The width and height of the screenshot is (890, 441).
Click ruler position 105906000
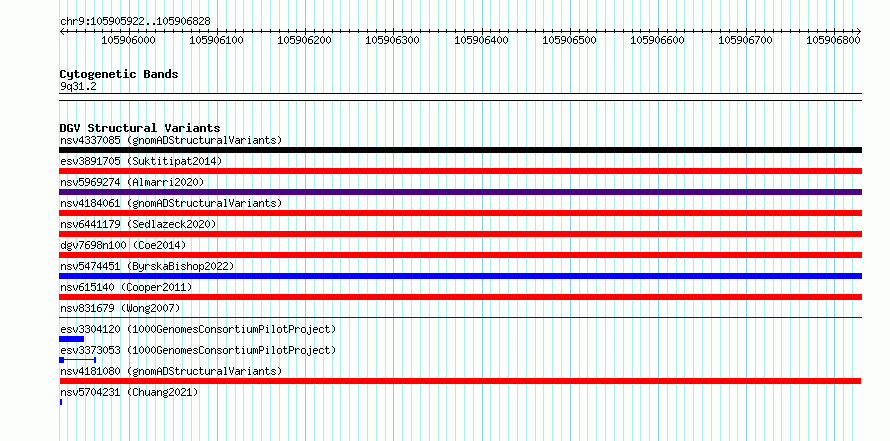[128, 40]
